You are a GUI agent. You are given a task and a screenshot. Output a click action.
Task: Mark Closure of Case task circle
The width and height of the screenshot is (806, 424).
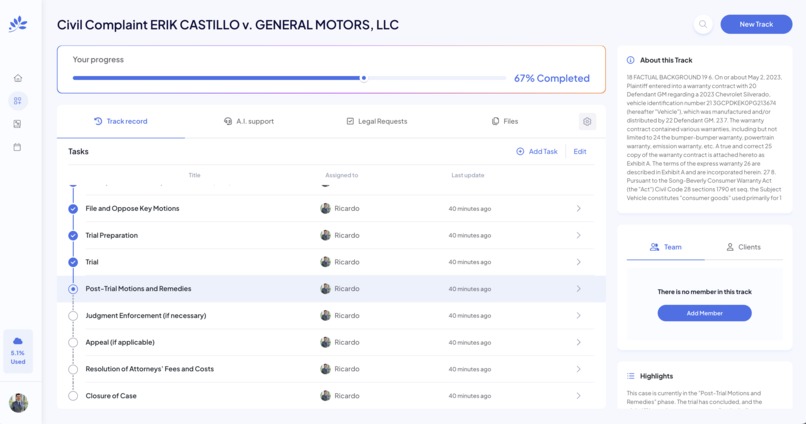point(73,396)
